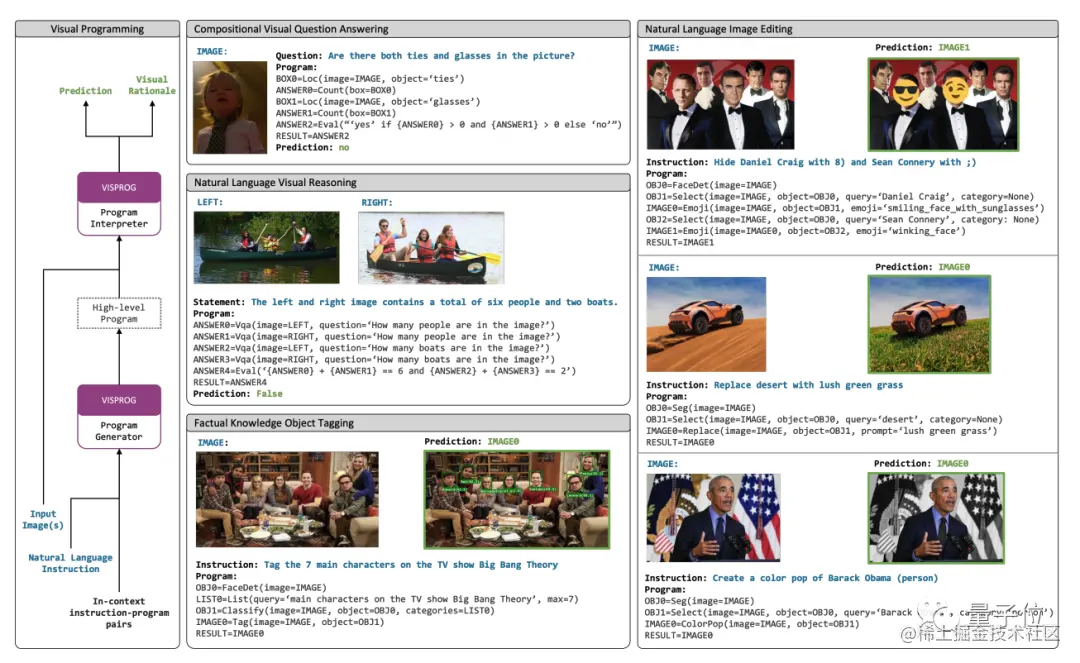The width and height of the screenshot is (1080, 663).
Task: Open the Big Bang Theory input image
Action: point(287,499)
